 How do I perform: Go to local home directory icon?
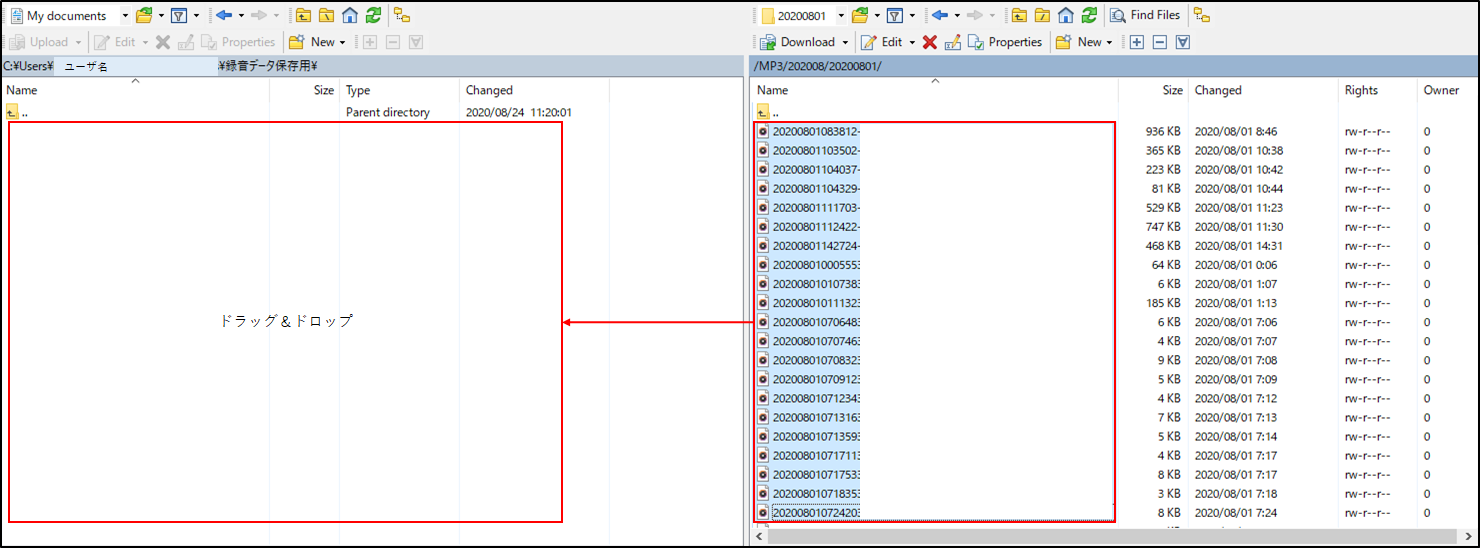(x=350, y=15)
